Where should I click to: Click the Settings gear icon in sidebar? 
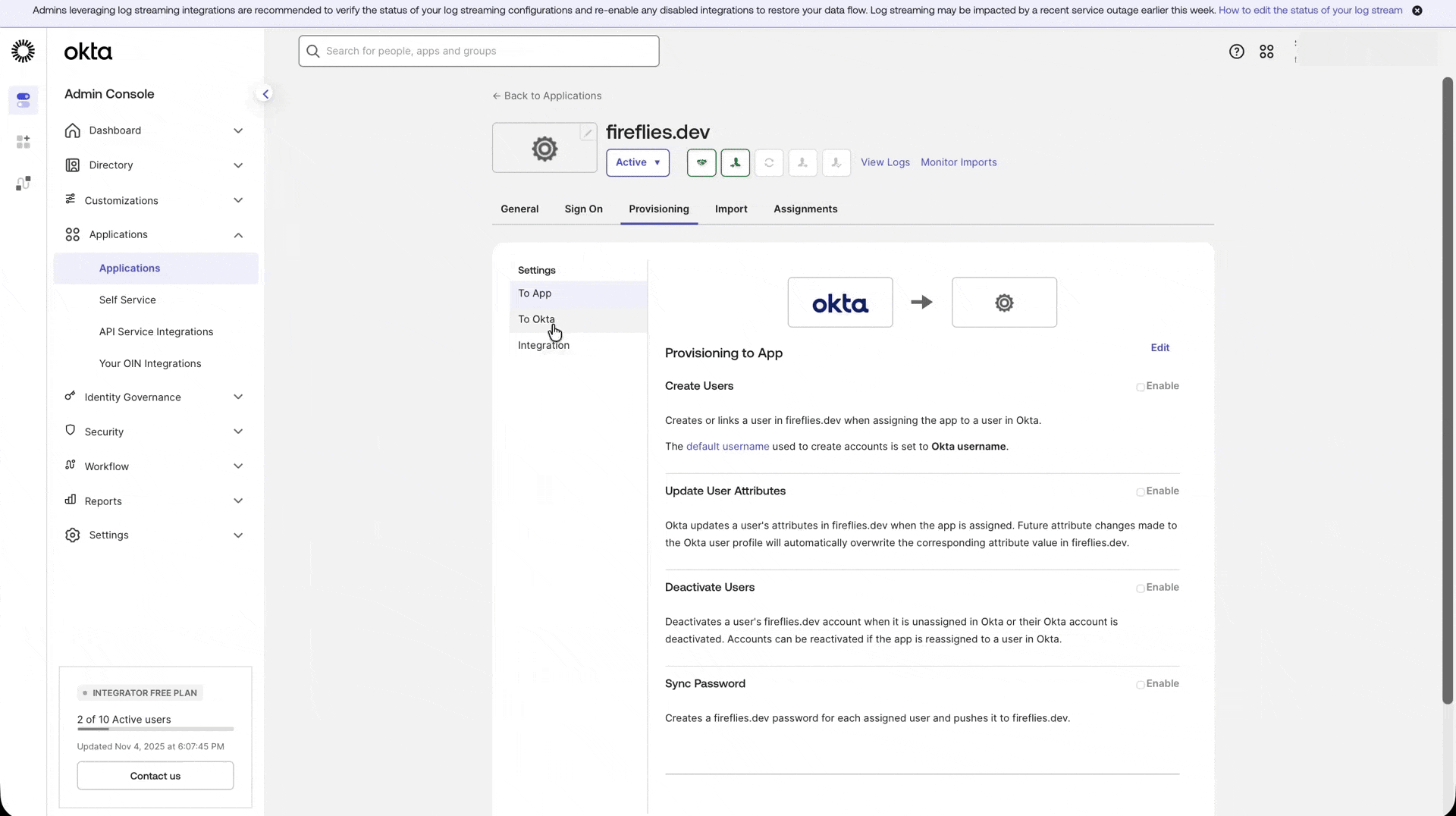tap(73, 535)
